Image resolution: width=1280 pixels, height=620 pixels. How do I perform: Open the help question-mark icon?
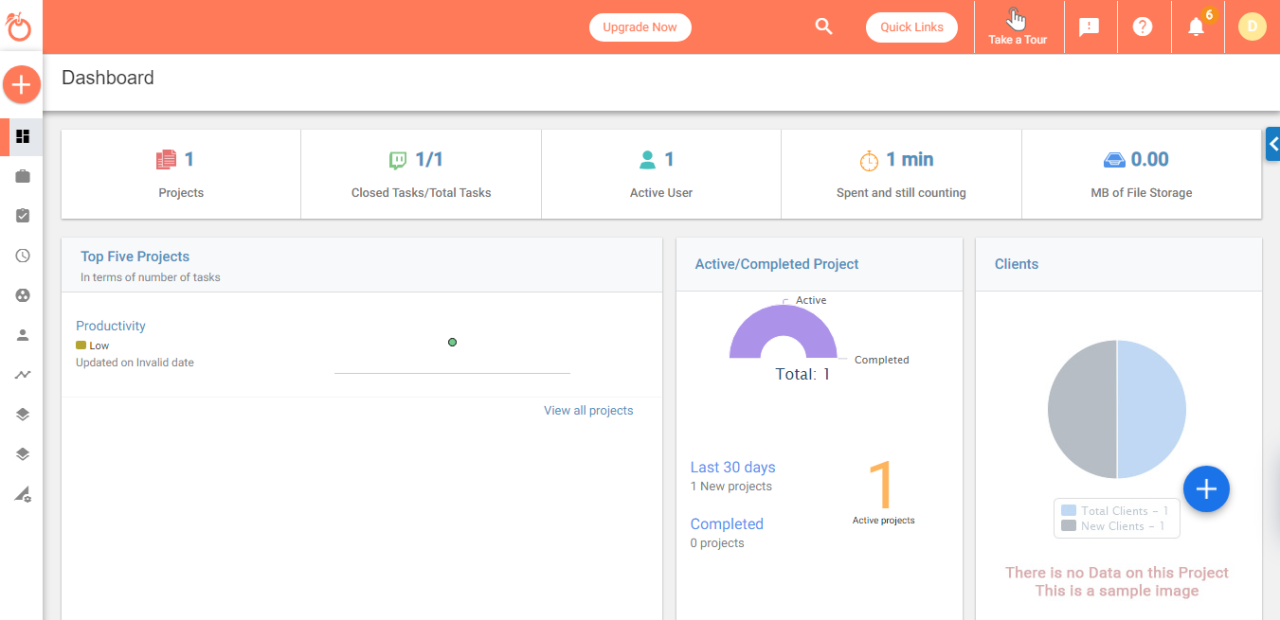pyautogui.click(x=1142, y=26)
